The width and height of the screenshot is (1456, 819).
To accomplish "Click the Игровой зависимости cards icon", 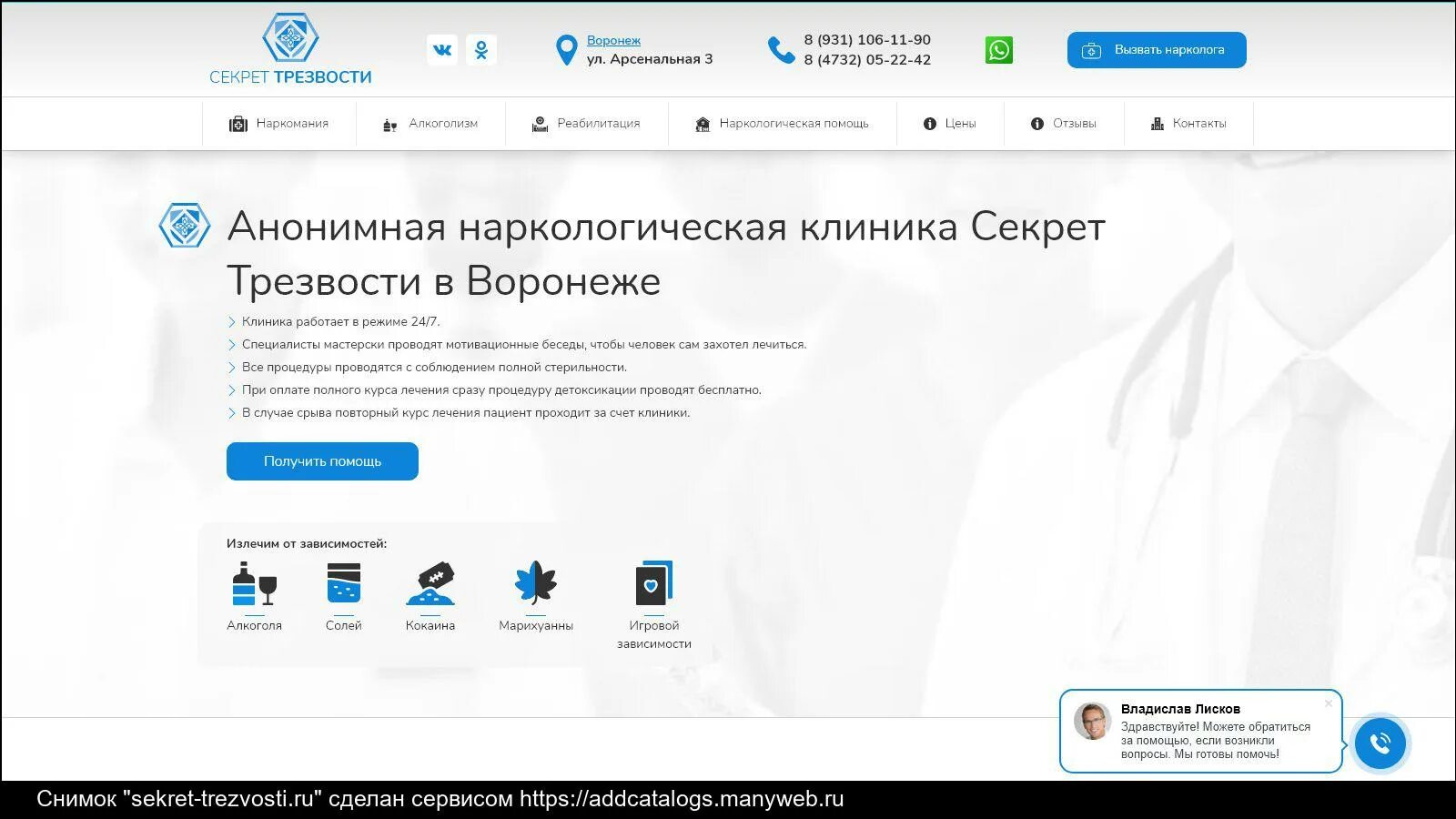I will 654,583.
